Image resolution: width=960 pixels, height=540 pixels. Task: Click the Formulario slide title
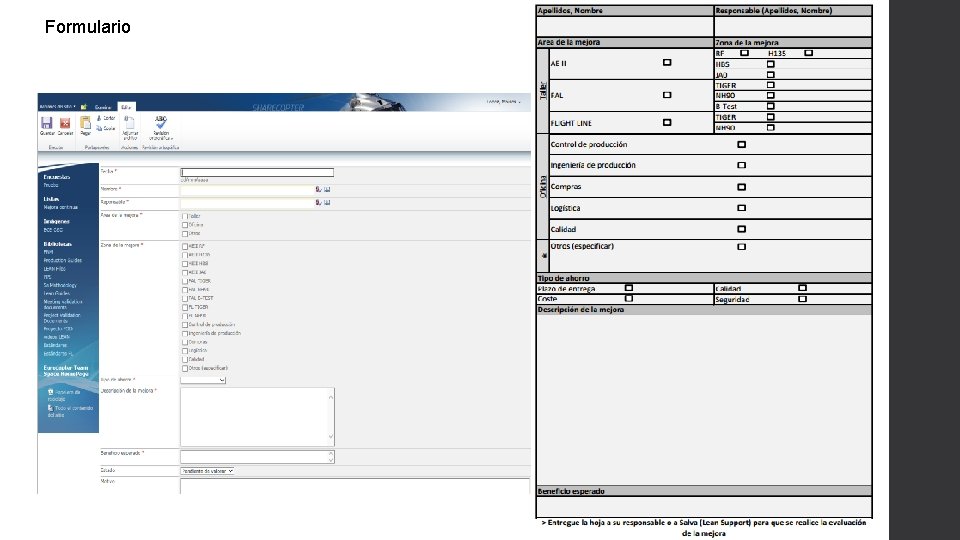88,27
